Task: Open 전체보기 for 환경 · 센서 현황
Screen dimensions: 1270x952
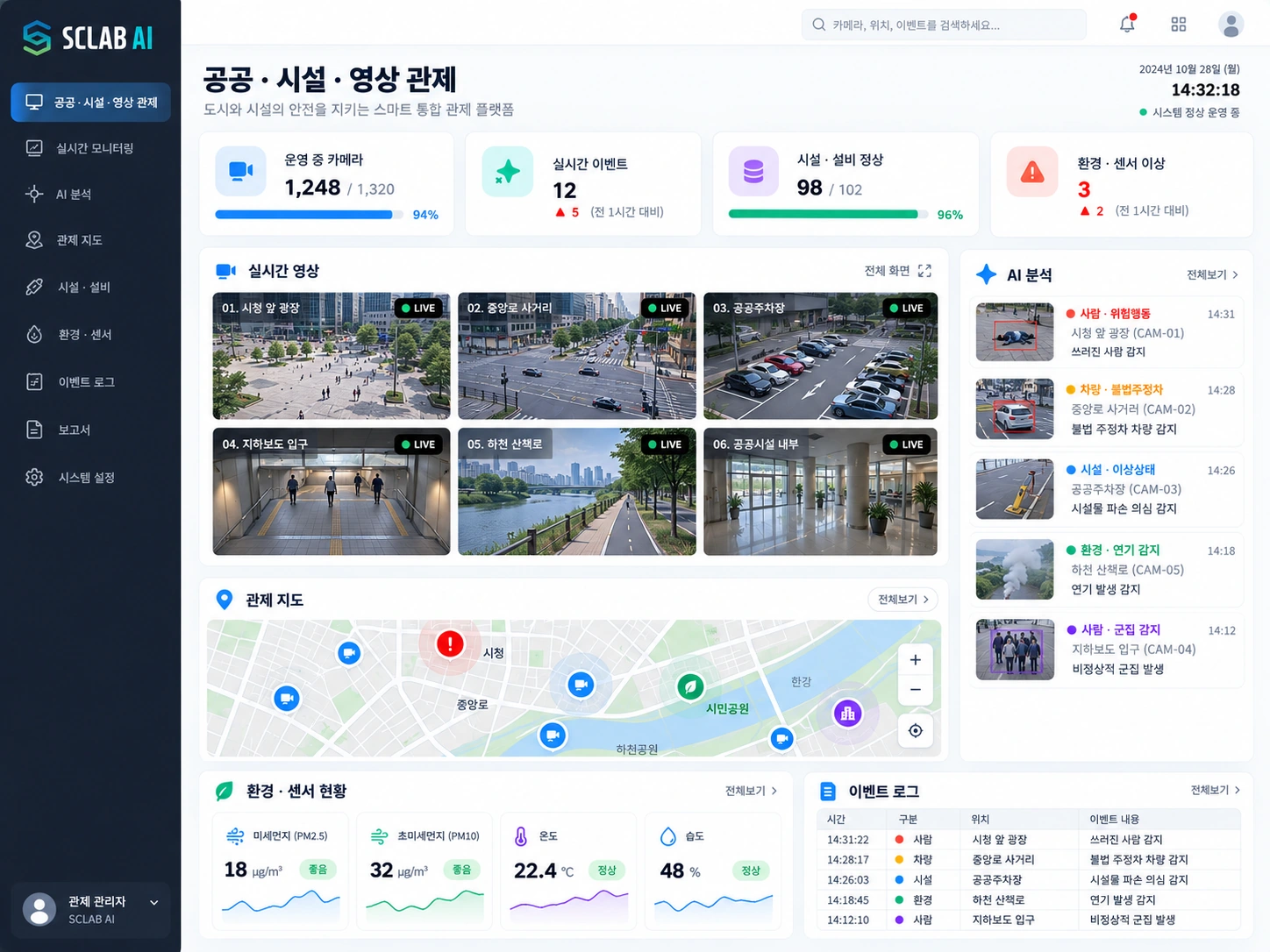Action: [751, 791]
